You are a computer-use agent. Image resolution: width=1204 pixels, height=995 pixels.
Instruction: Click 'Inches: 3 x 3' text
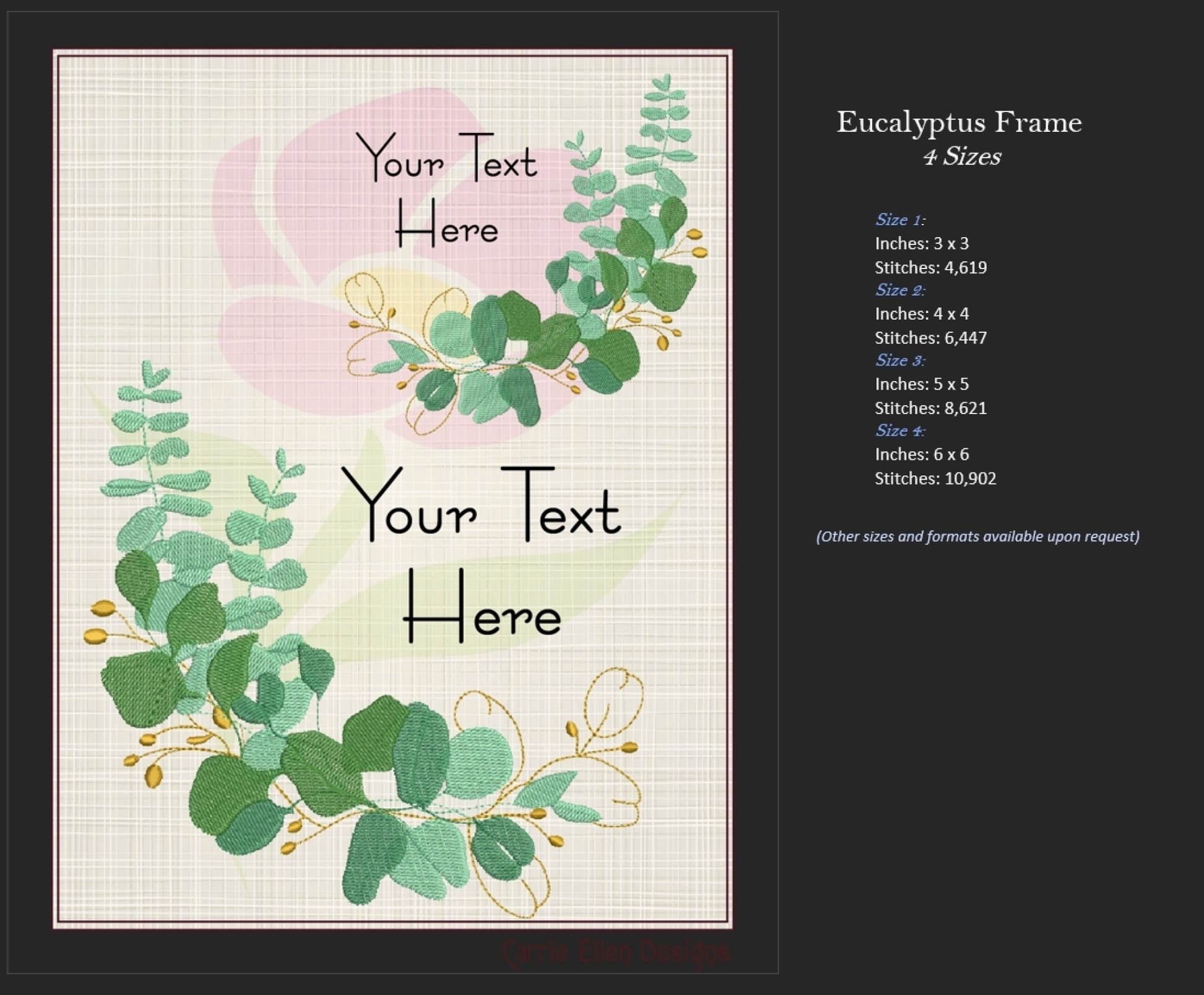click(x=921, y=244)
